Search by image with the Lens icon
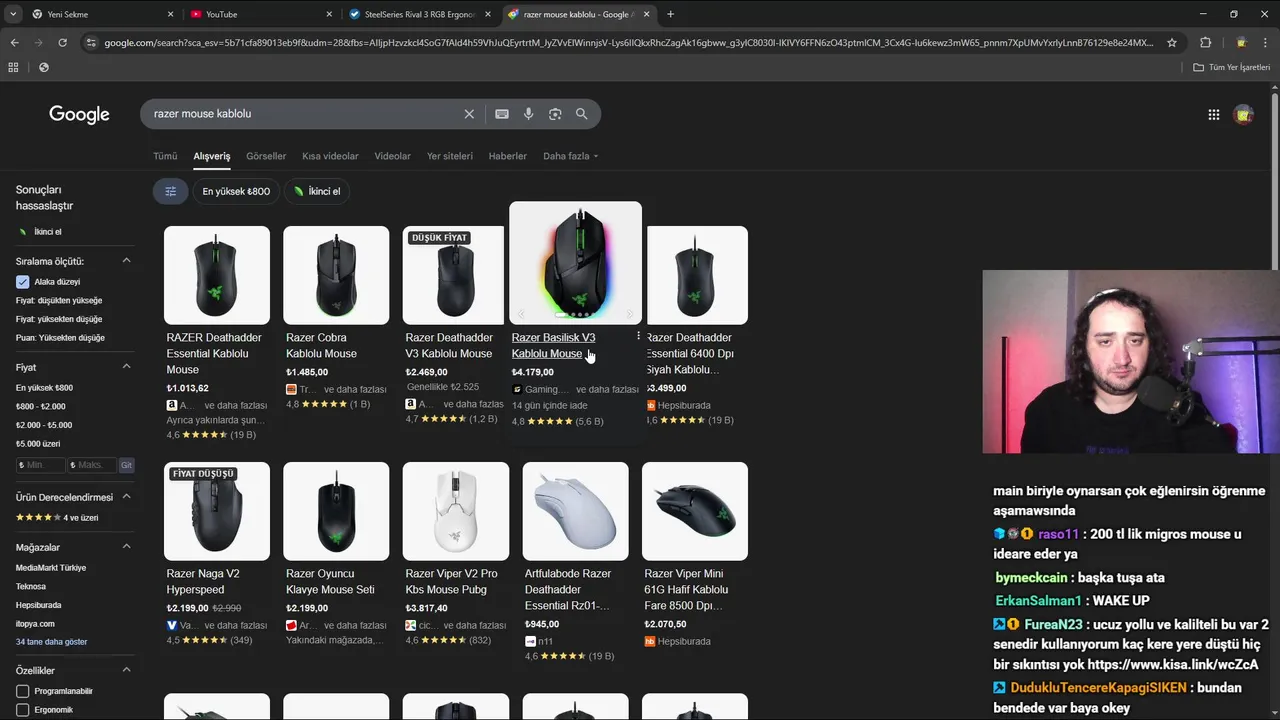 pos(555,114)
